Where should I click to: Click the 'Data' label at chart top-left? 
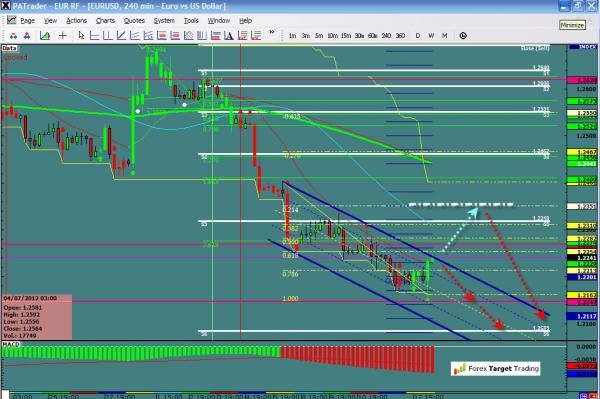click(10, 48)
